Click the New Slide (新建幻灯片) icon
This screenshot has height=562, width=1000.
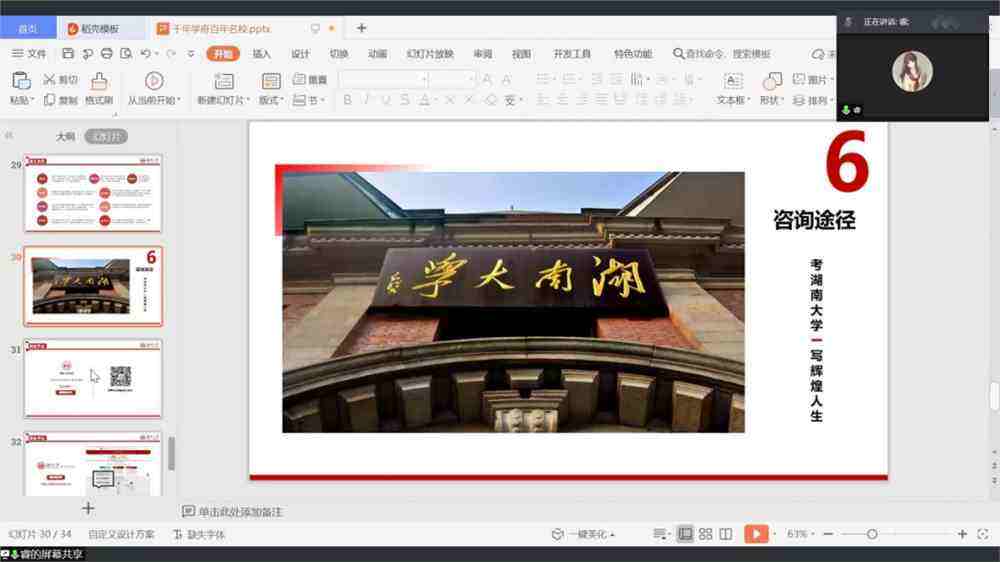coord(223,81)
